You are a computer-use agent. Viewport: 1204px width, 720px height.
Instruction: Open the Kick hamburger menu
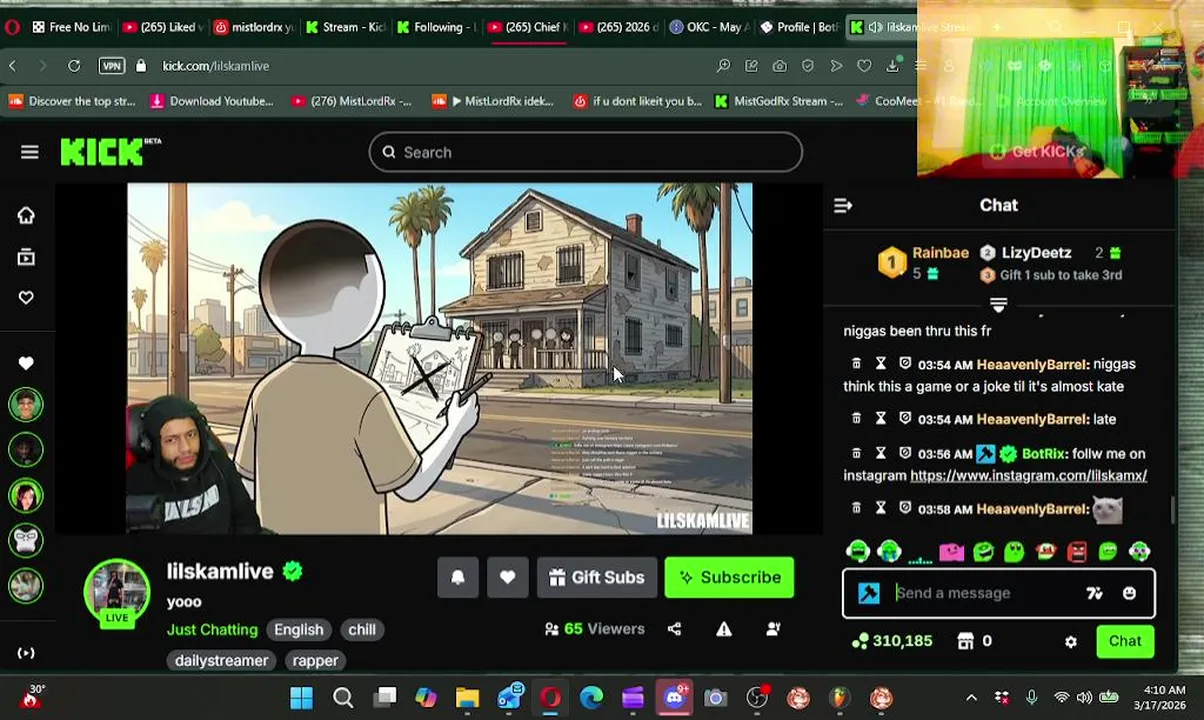(29, 152)
